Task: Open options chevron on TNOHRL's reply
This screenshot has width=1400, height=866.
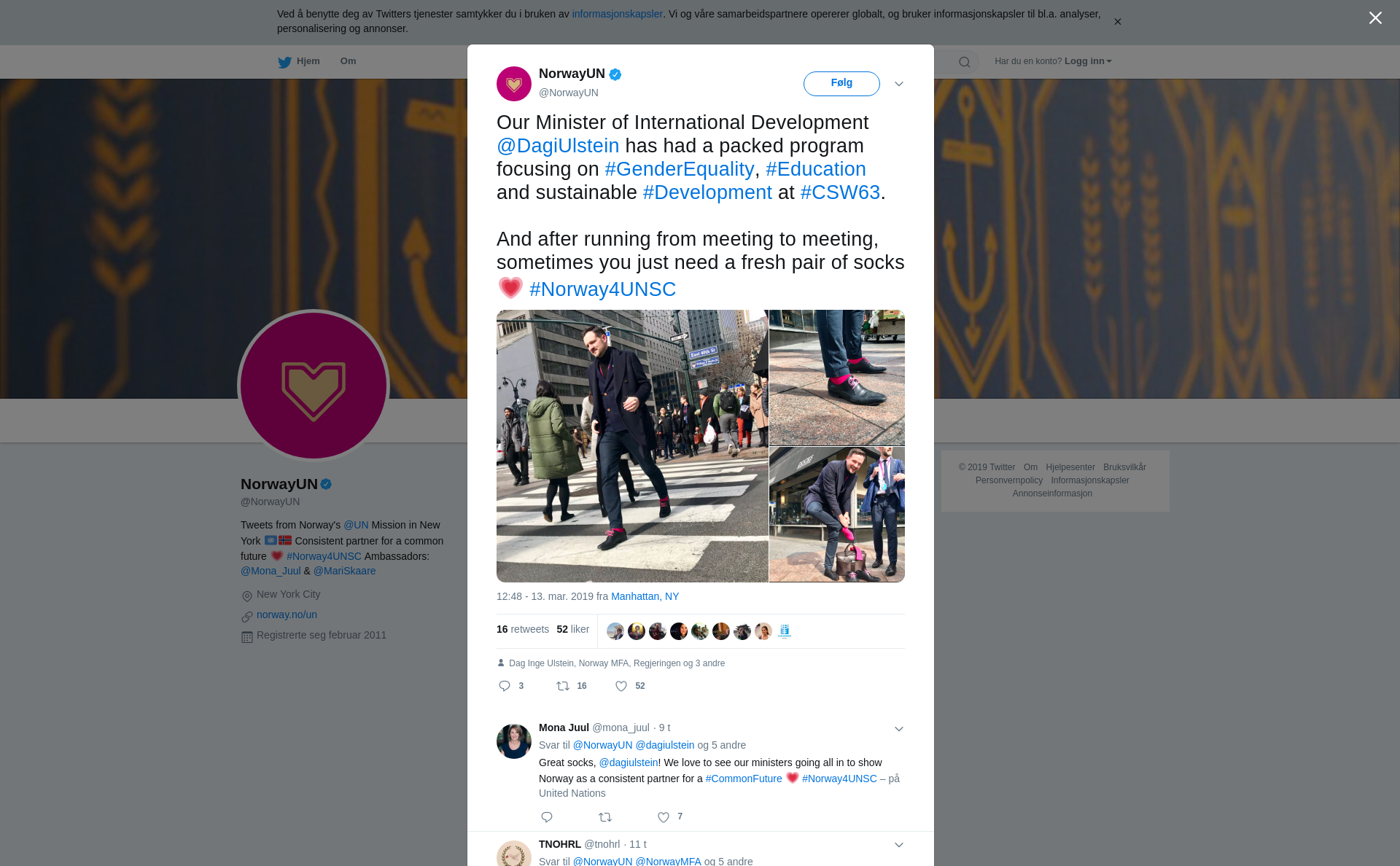Action: (899, 845)
